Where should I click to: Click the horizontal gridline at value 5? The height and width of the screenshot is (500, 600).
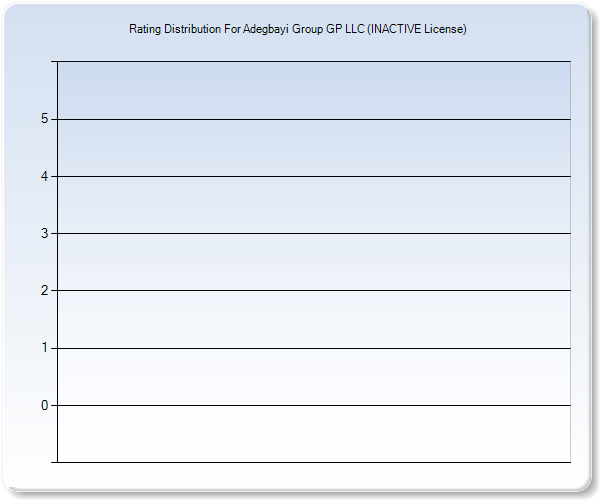314,120
